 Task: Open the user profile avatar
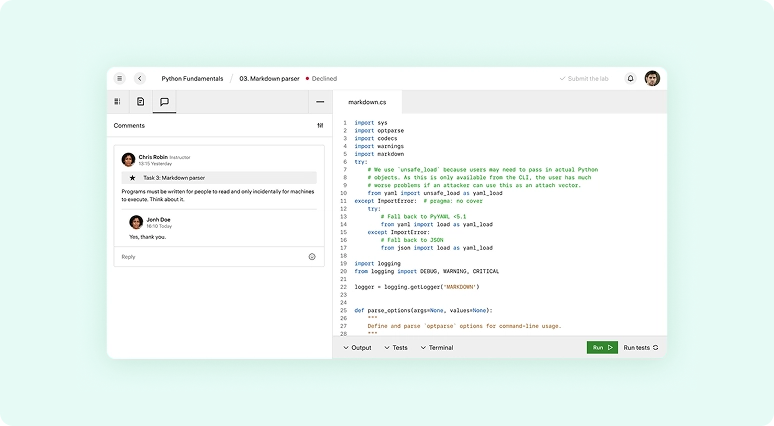652,78
